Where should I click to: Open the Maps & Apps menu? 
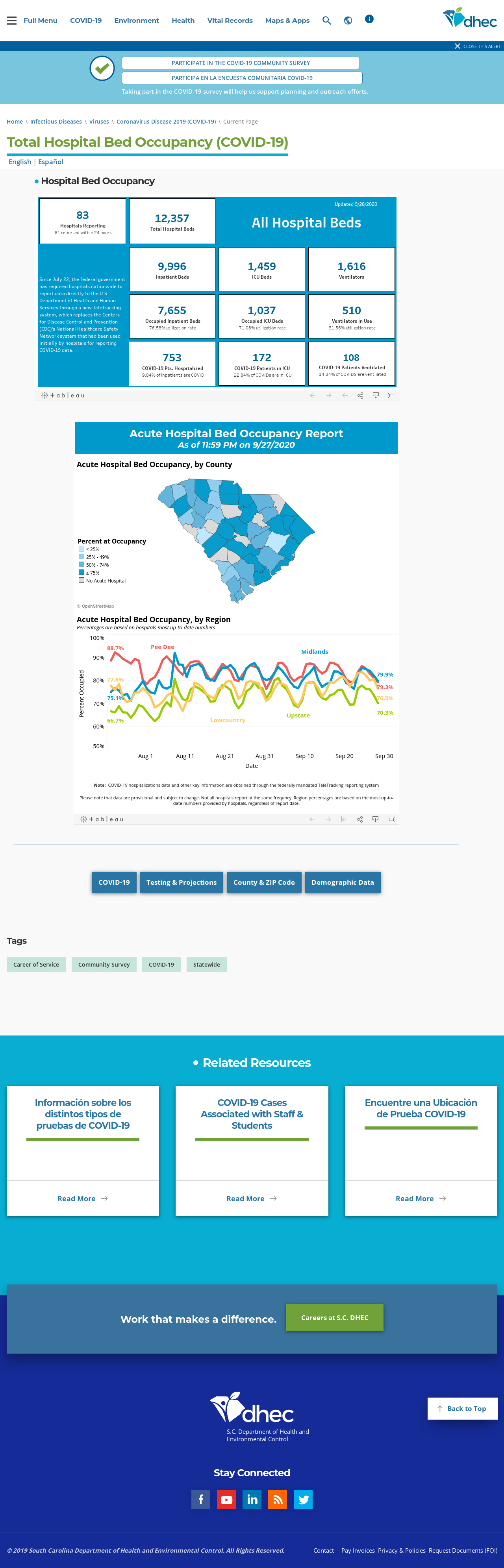coord(287,21)
